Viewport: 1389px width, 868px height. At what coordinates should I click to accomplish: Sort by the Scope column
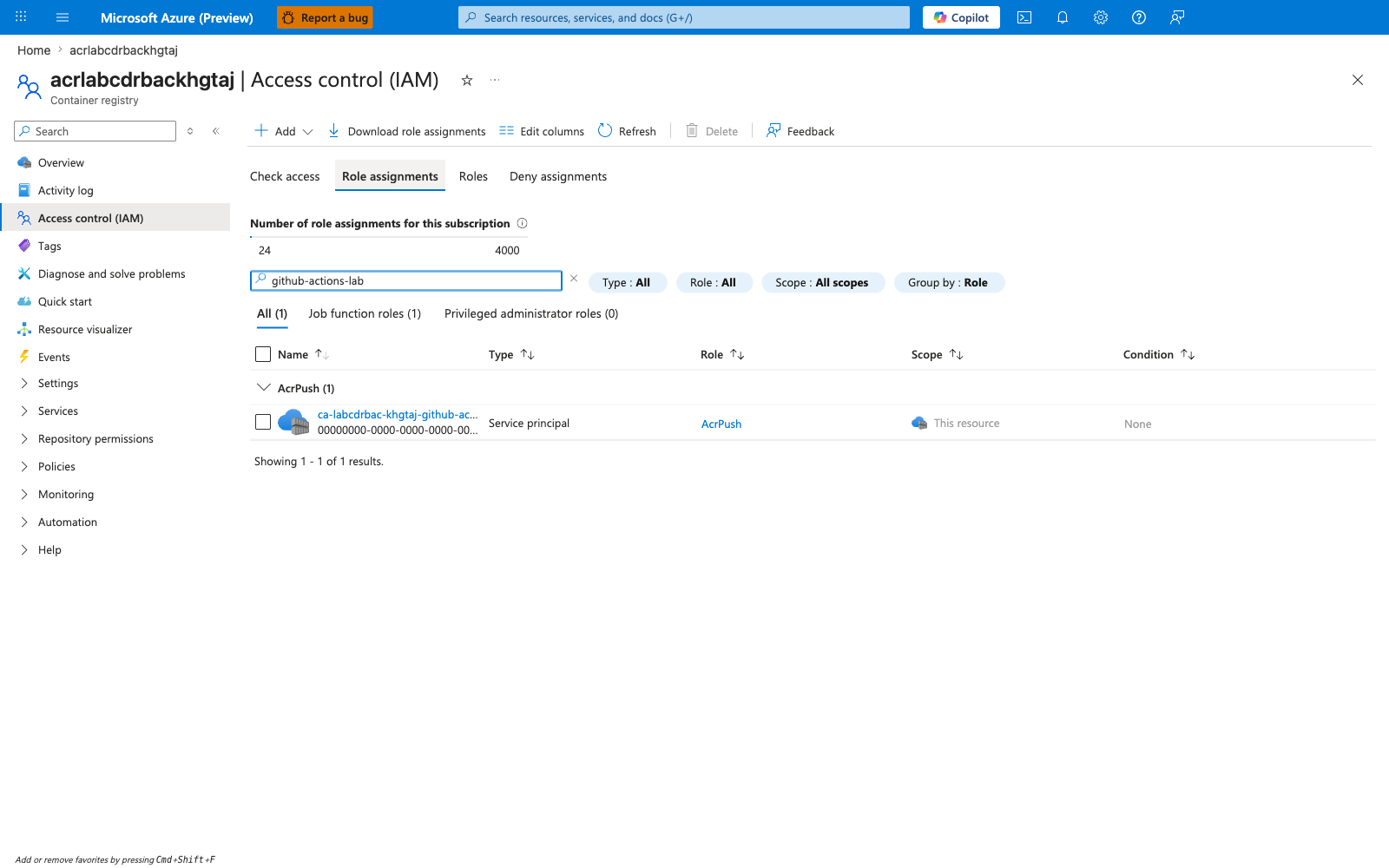(x=938, y=354)
